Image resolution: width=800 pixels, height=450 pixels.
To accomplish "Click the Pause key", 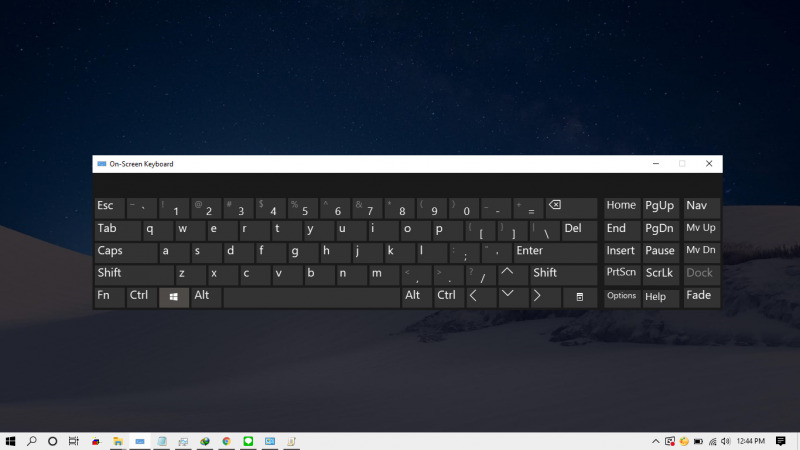I will 661,253.
